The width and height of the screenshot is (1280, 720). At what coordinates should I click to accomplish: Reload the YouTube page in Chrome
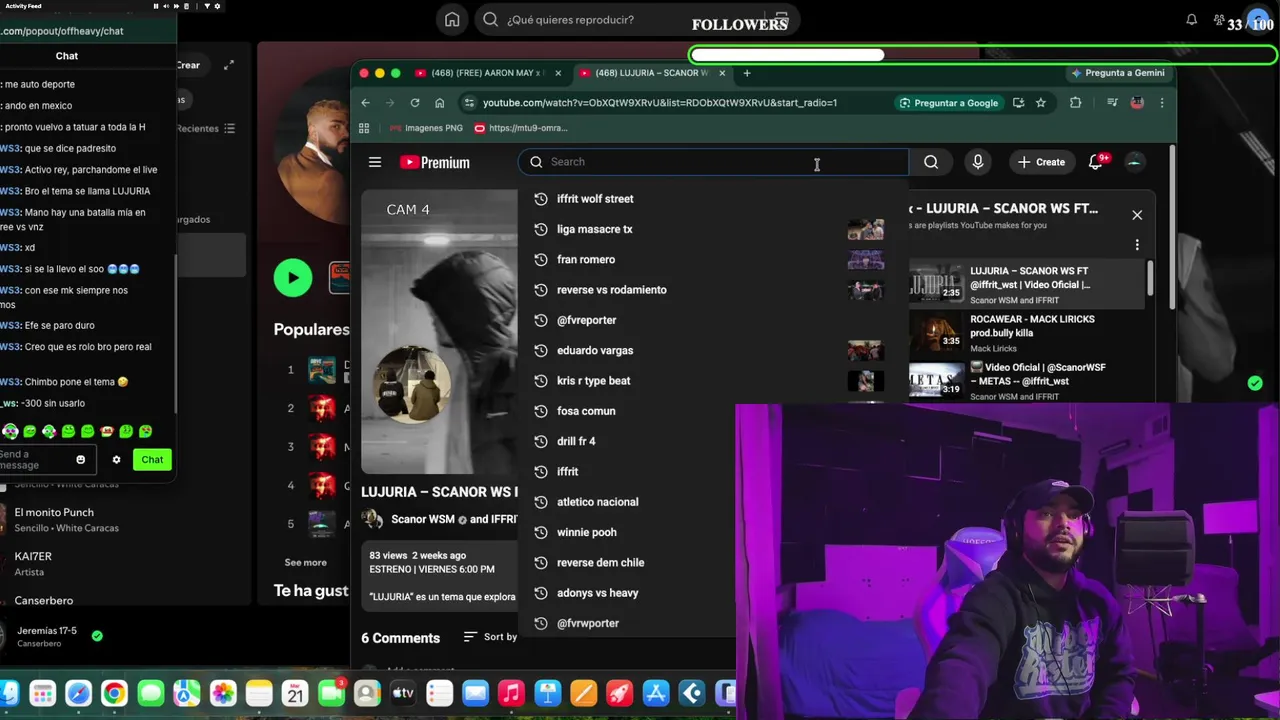click(x=414, y=103)
